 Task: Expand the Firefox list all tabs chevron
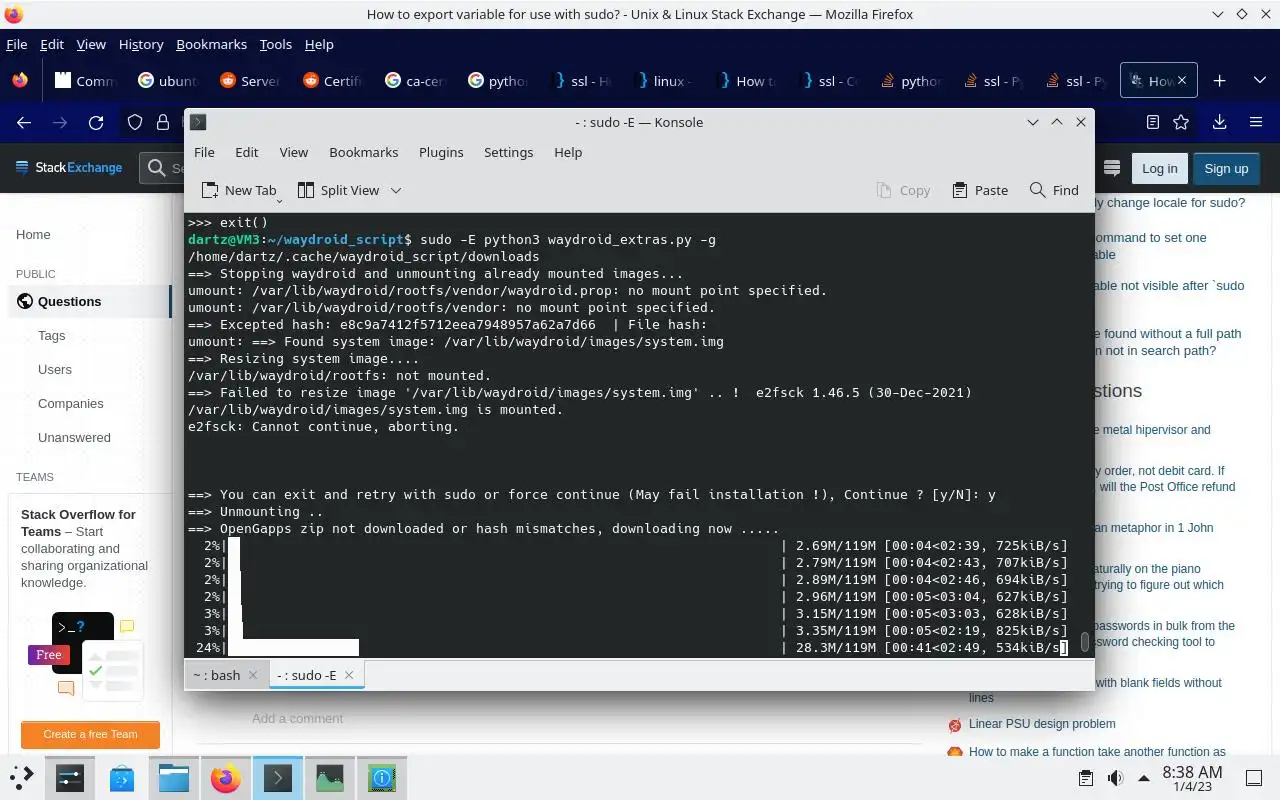1259,81
